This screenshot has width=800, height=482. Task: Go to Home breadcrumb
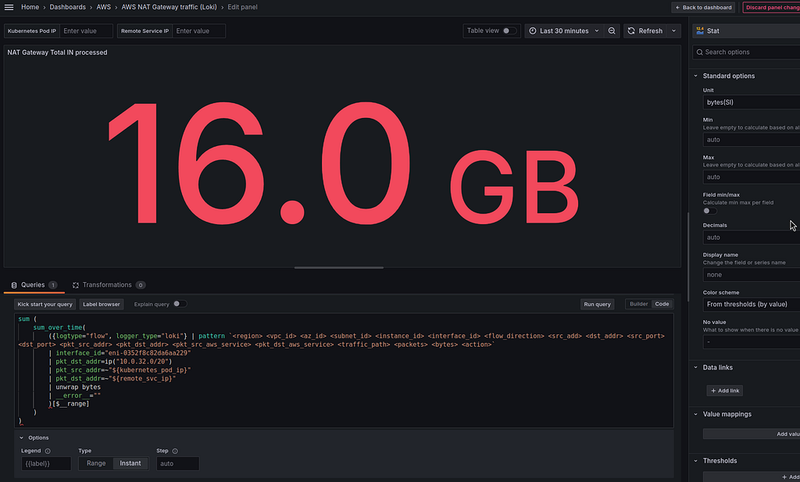pyautogui.click(x=30, y=7)
